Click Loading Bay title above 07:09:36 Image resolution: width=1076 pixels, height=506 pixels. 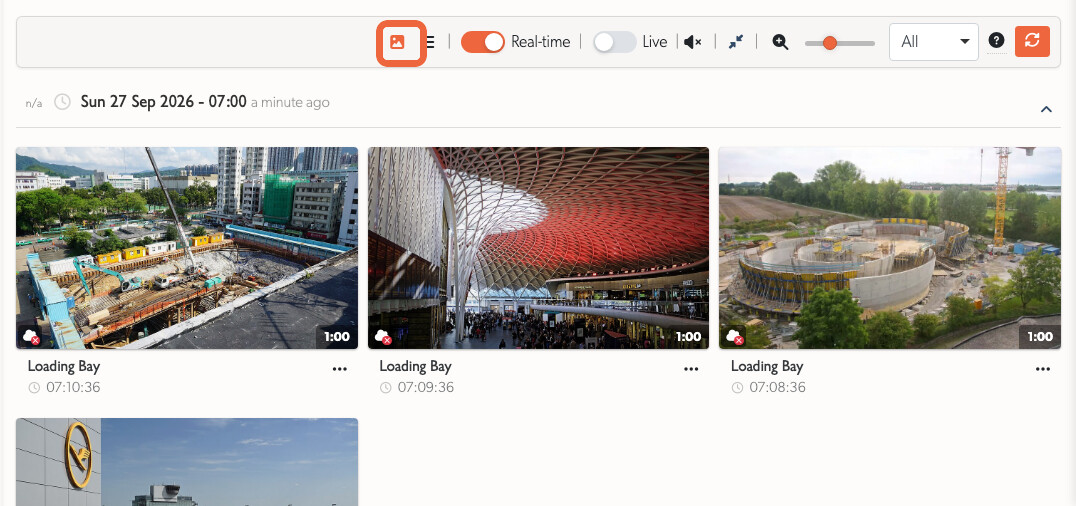[x=415, y=366]
